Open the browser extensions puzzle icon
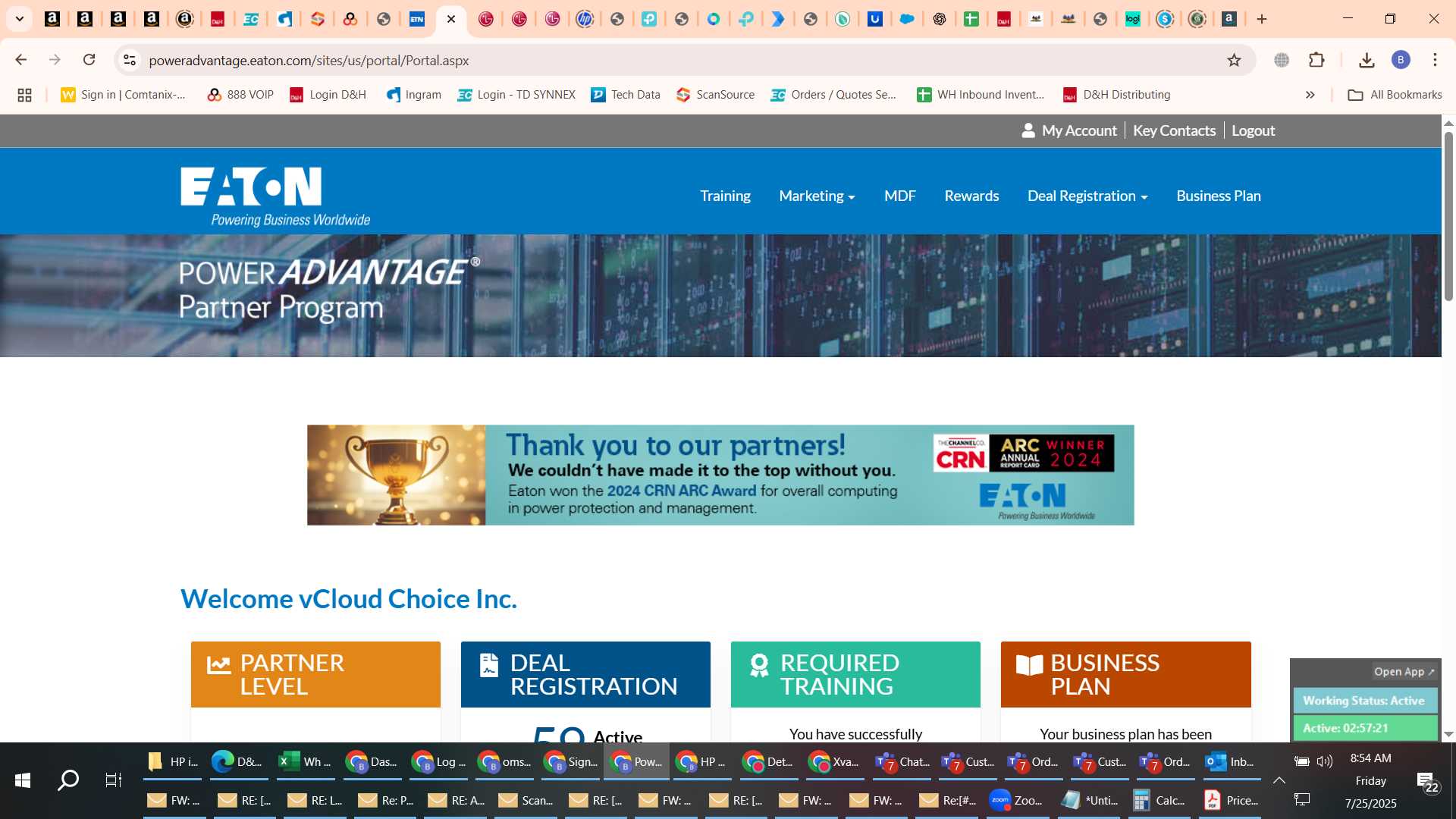Screen dimensions: 1456x819 [x=1316, y=60]
